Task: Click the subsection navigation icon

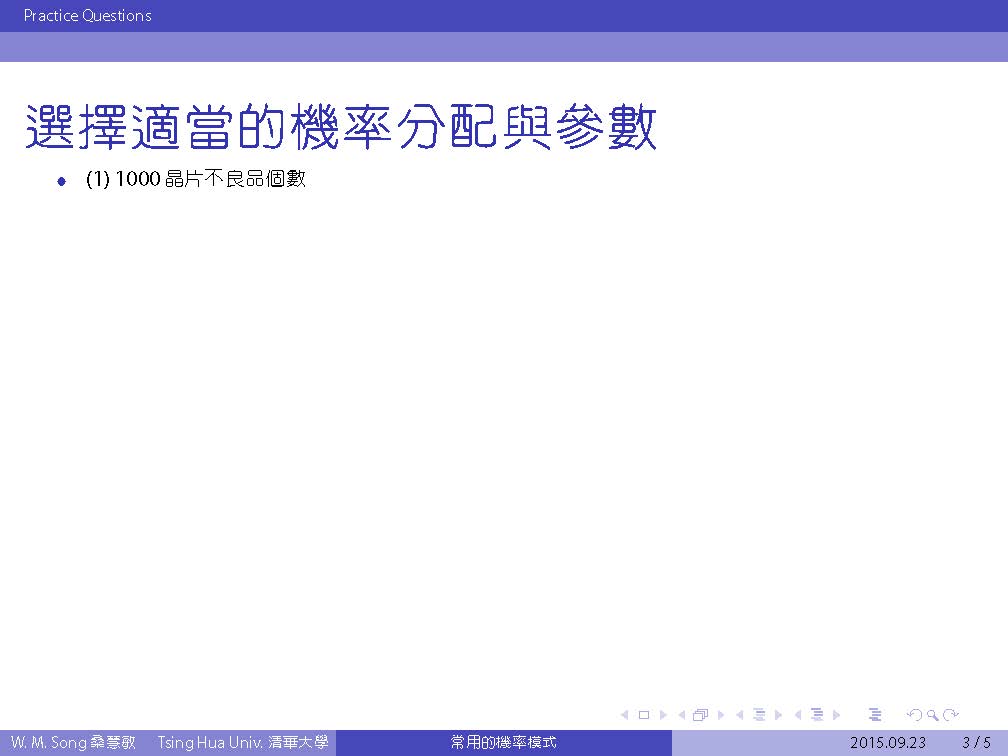Action: pos(759,715)
